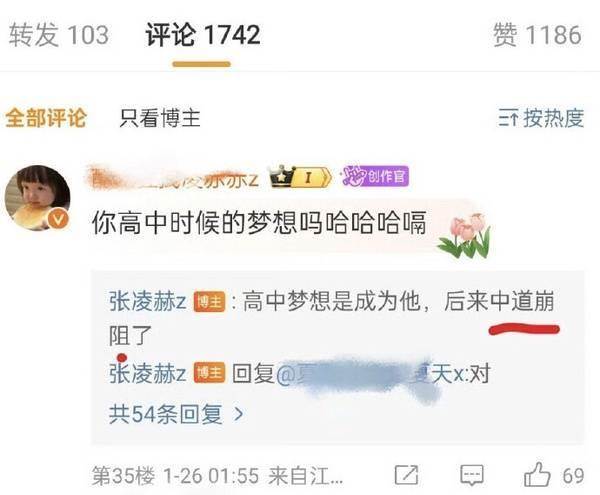Open 张凌赫z profile from first reply
600x495 pixels.
click(x=148, y=301)
